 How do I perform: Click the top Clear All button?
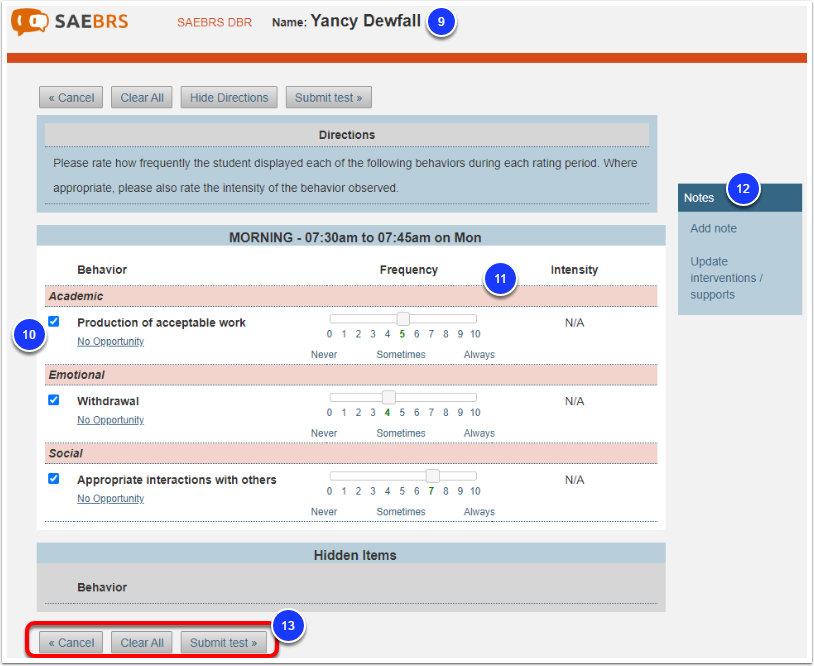[142, 98]
